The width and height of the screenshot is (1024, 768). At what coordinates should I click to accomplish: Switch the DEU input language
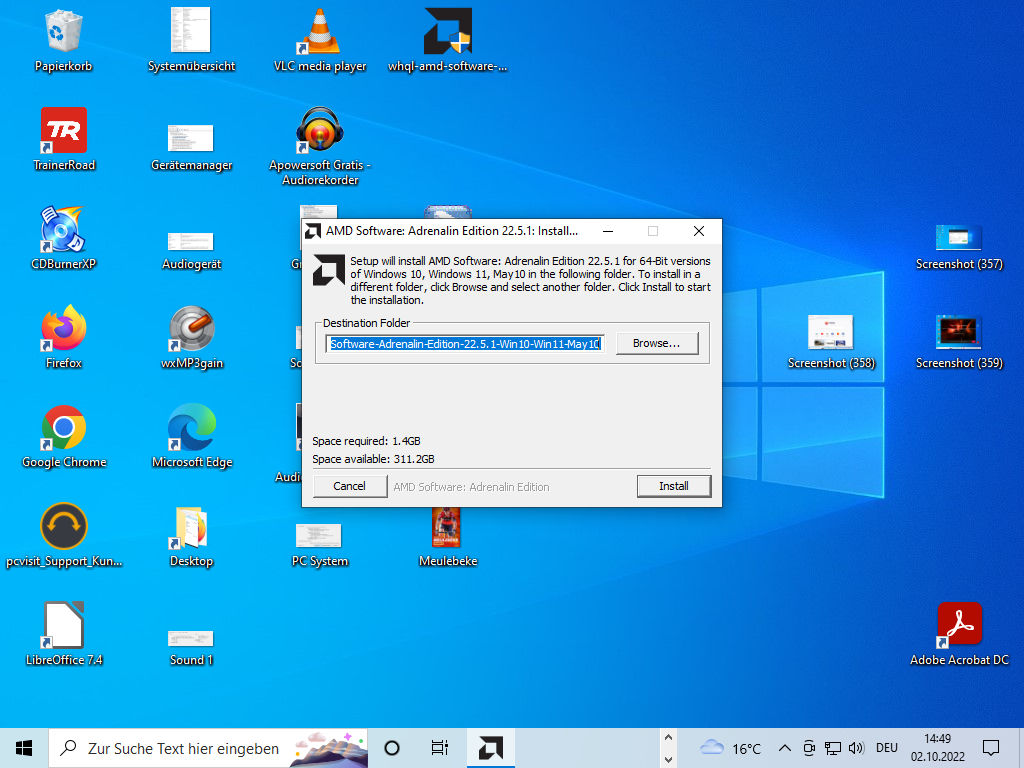(x=887, y=748)
